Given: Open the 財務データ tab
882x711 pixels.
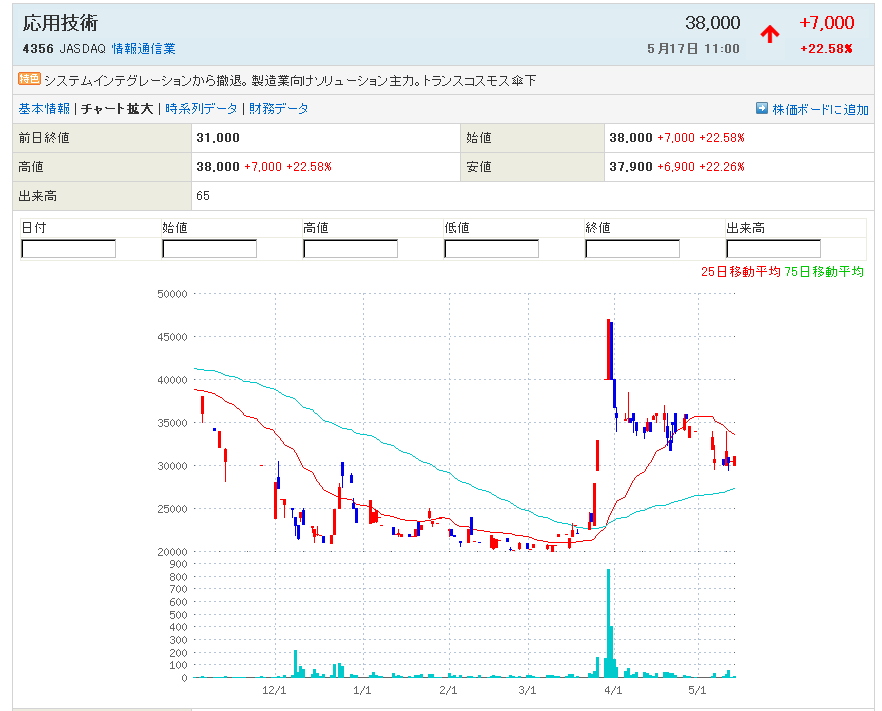Looking at the screenshot, I should (279, 109).
